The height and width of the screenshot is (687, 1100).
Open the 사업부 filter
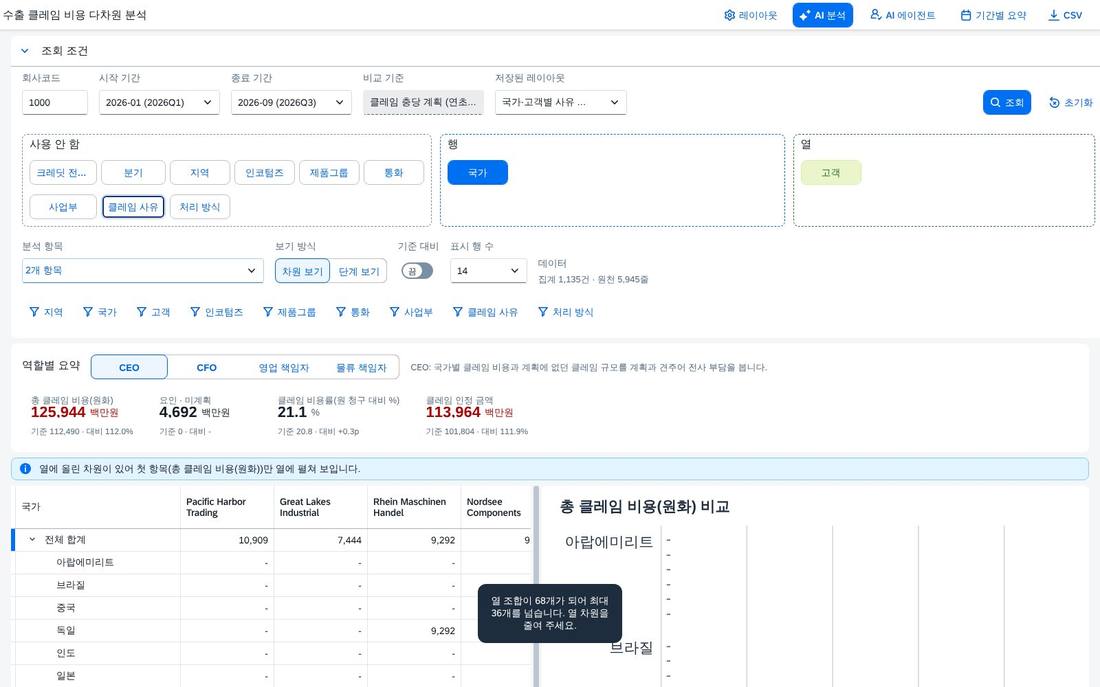(x=411, y=312)
